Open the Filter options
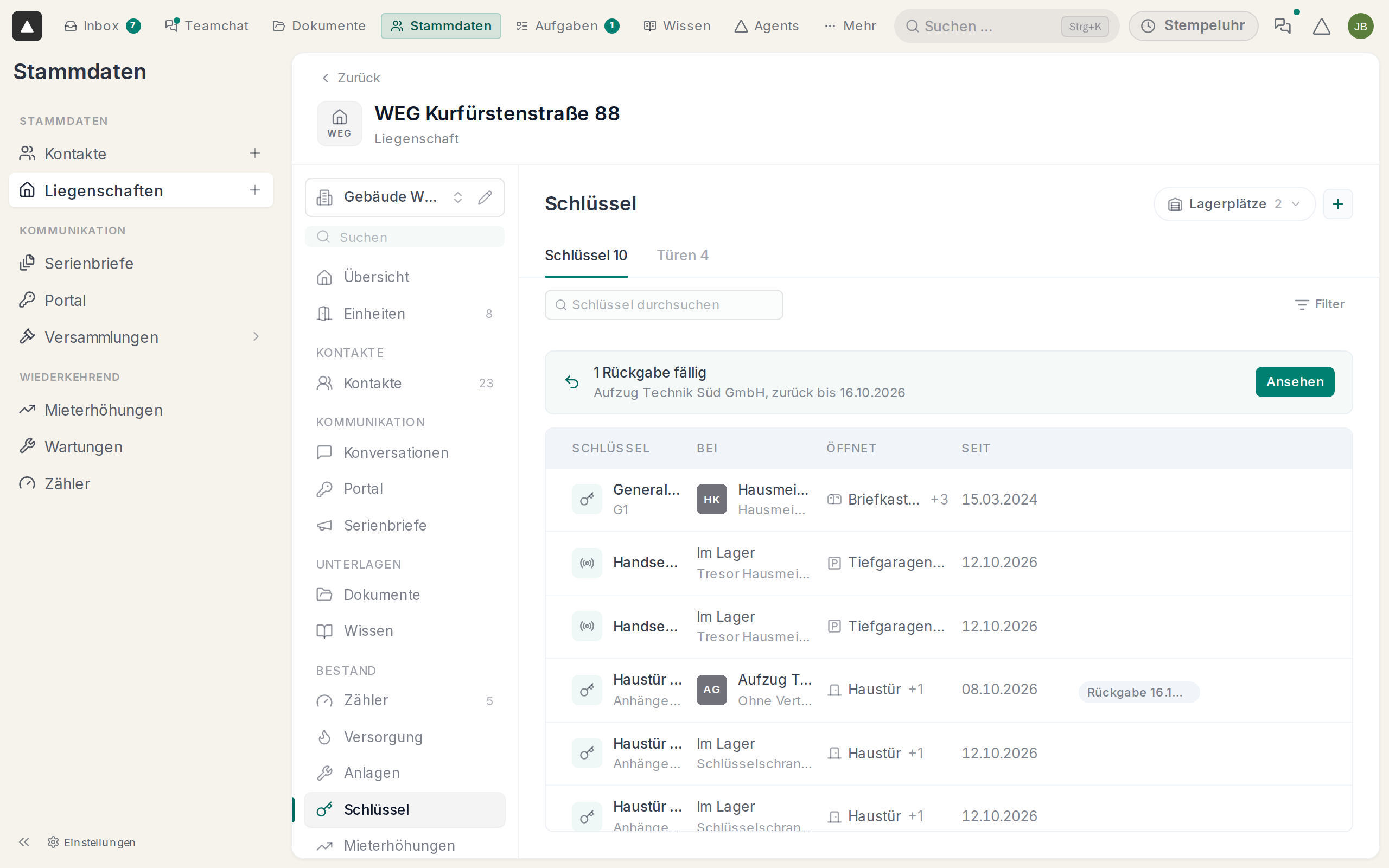This screenshot has width=1389, height=868. click(x=1319, y=304)
